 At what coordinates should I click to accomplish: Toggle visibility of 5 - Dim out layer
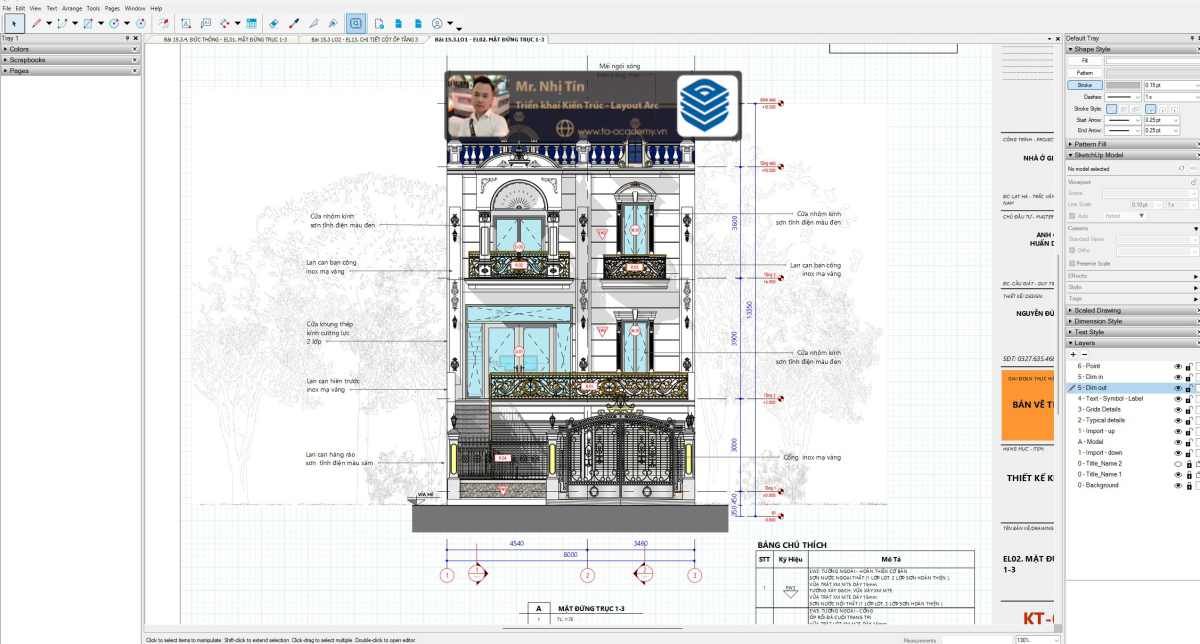pyautogui.click(x=1178, y=387)
